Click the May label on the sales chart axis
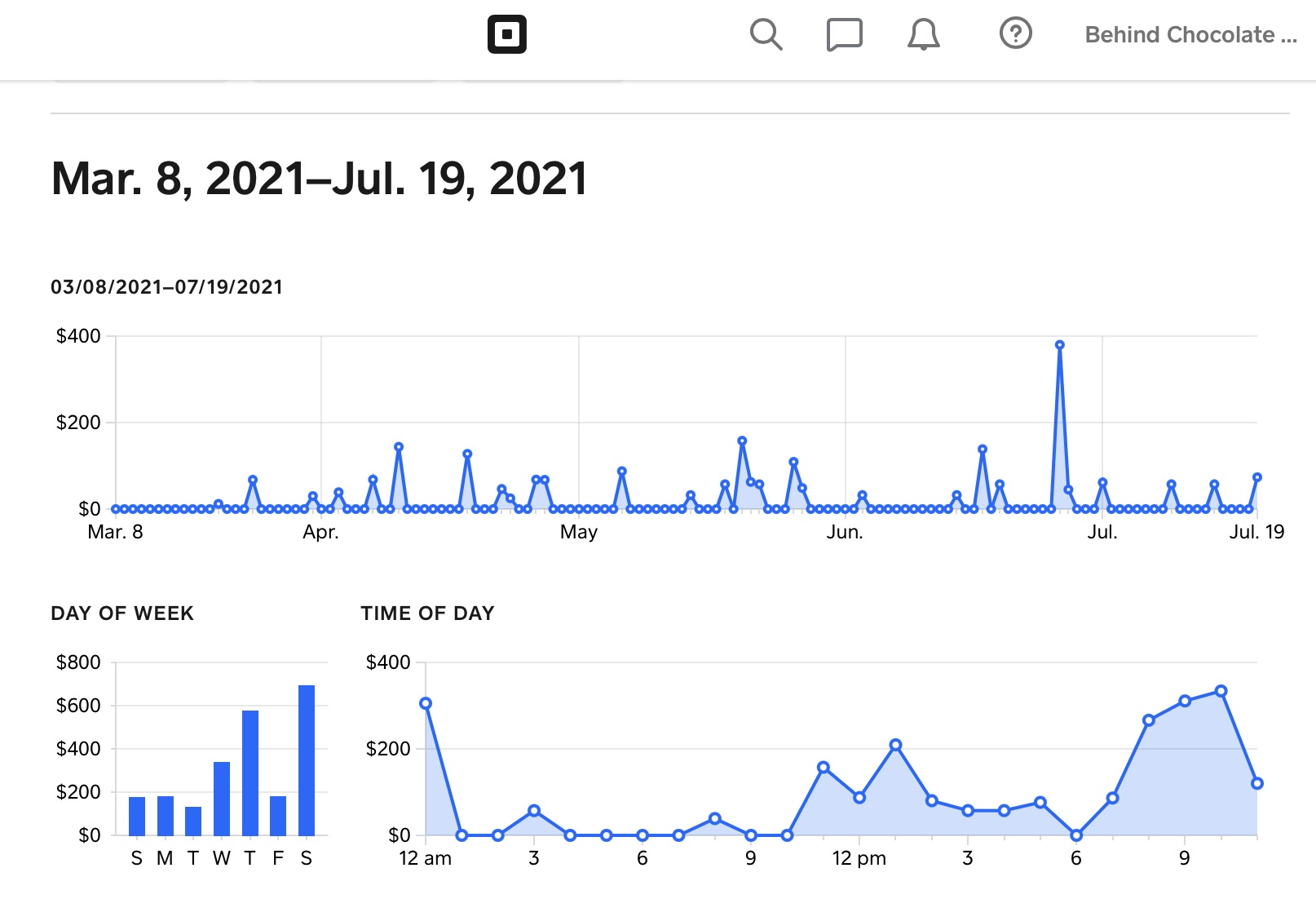The width and height of the screenshot is (1316, 899). pos(579,533)
